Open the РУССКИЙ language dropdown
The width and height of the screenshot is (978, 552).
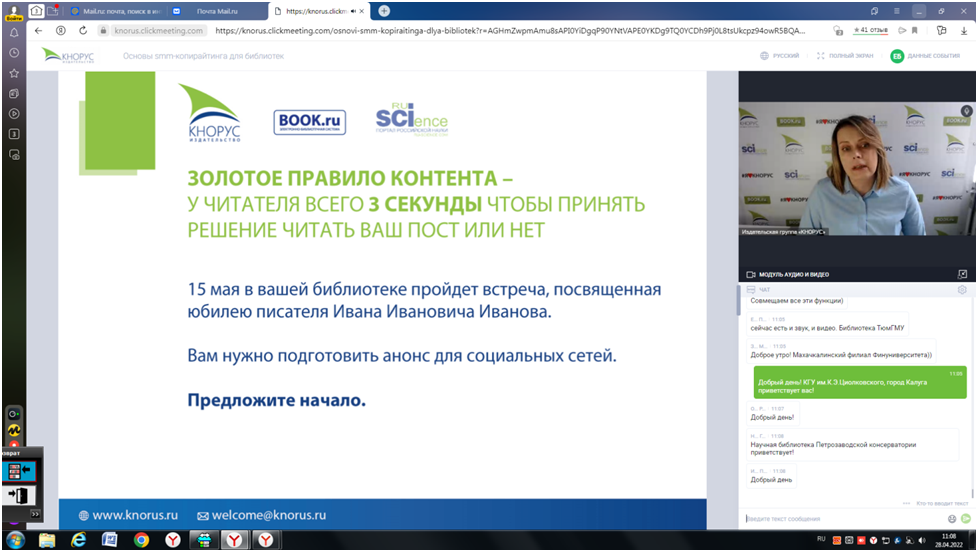tap(779, 56)
